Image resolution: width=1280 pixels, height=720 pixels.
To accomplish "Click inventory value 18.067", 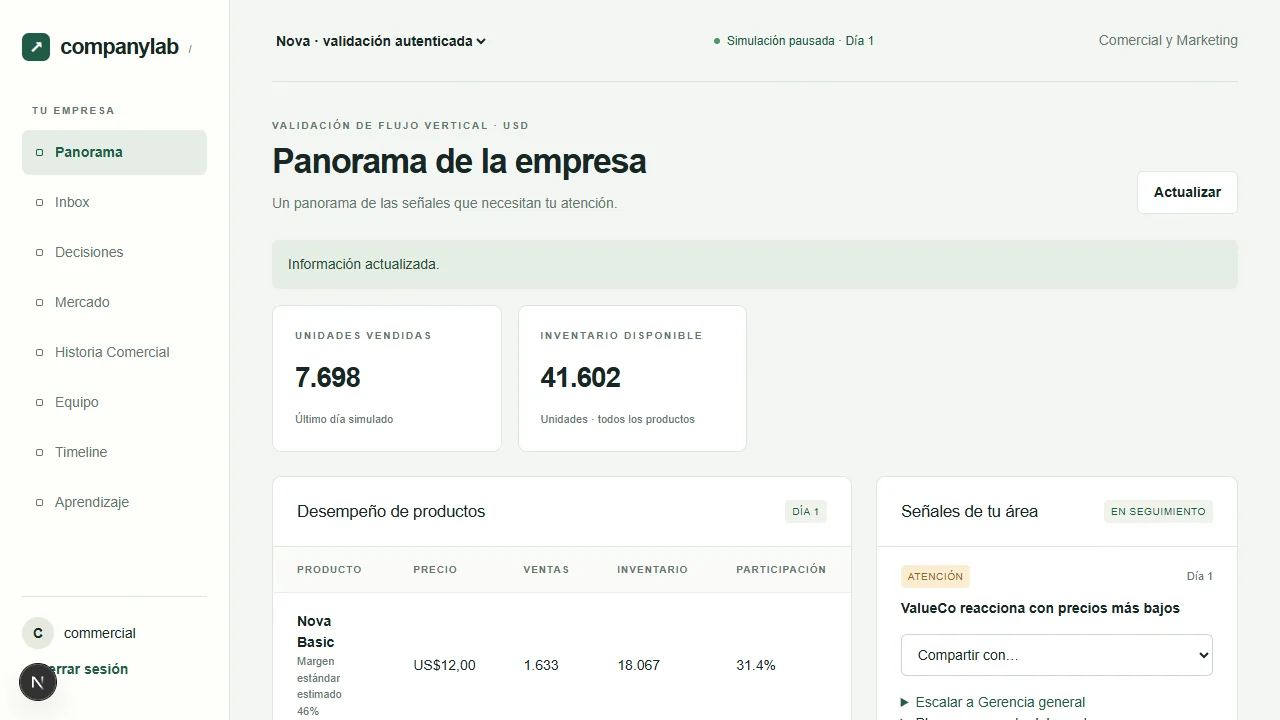I will (x=638, y=665).
